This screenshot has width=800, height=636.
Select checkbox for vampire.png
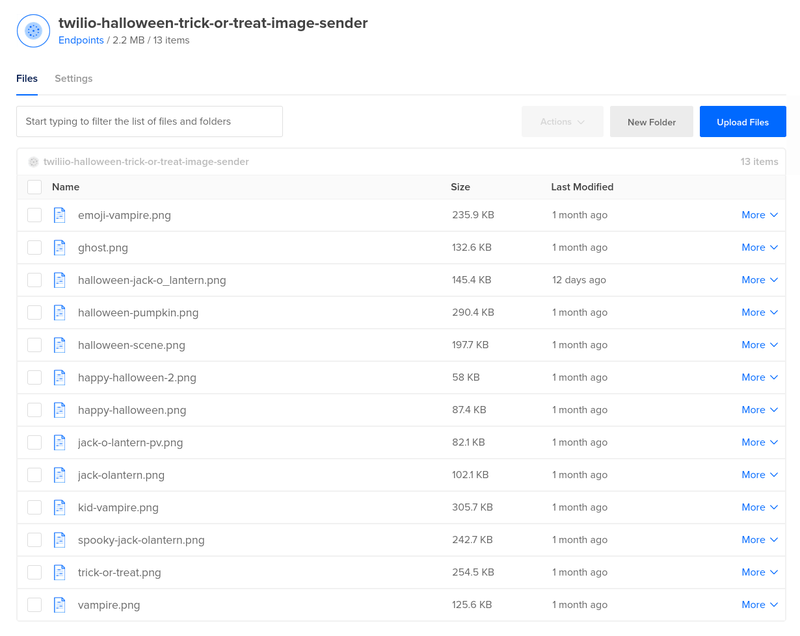[x=34, y=605]
